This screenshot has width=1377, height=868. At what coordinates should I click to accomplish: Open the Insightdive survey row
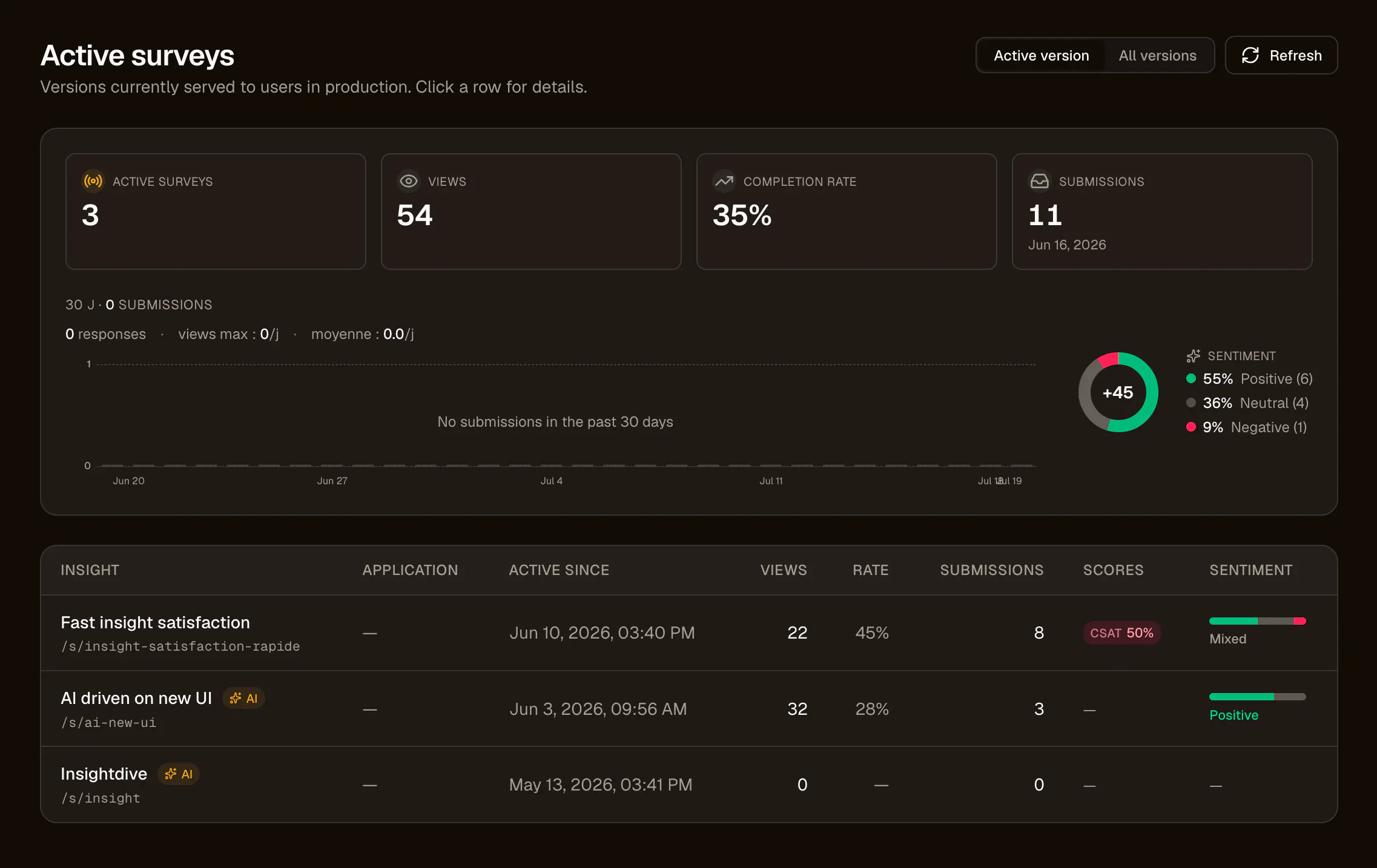point(688,784)
